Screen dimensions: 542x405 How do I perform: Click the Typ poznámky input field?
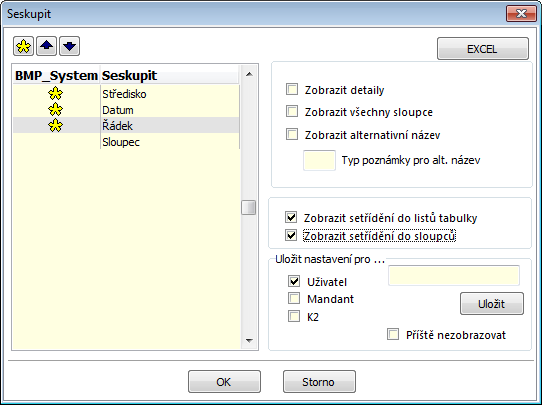[319, 160]
